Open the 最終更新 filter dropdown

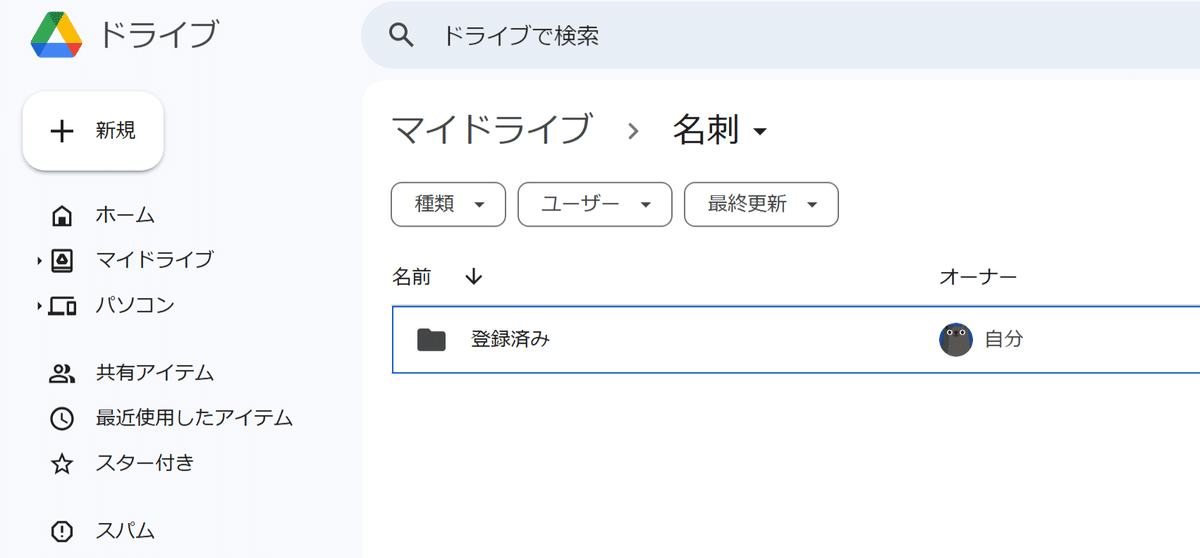(761, 204)
